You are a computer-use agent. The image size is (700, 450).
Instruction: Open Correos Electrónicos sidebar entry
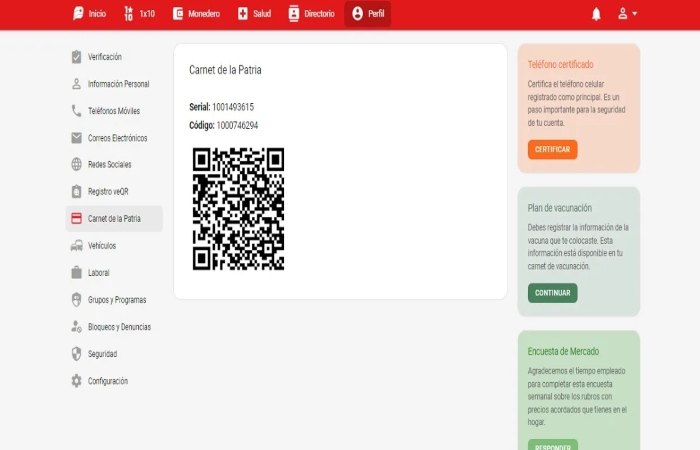click(117, 138)
